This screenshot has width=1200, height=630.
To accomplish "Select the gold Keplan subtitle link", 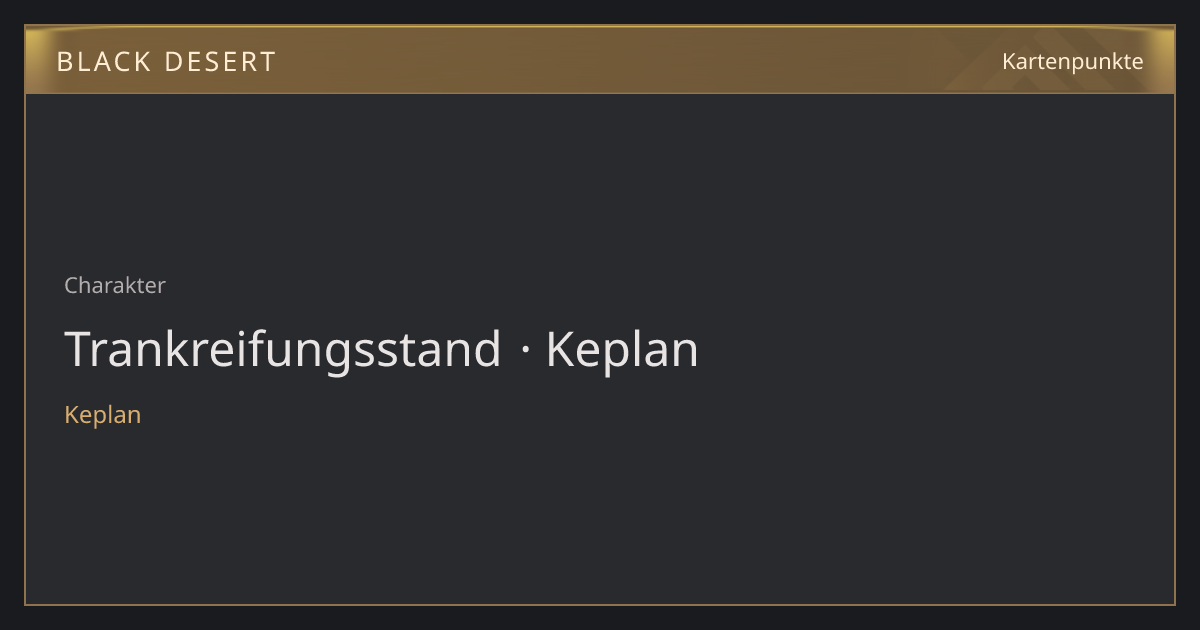I will [x=102, y=415].
